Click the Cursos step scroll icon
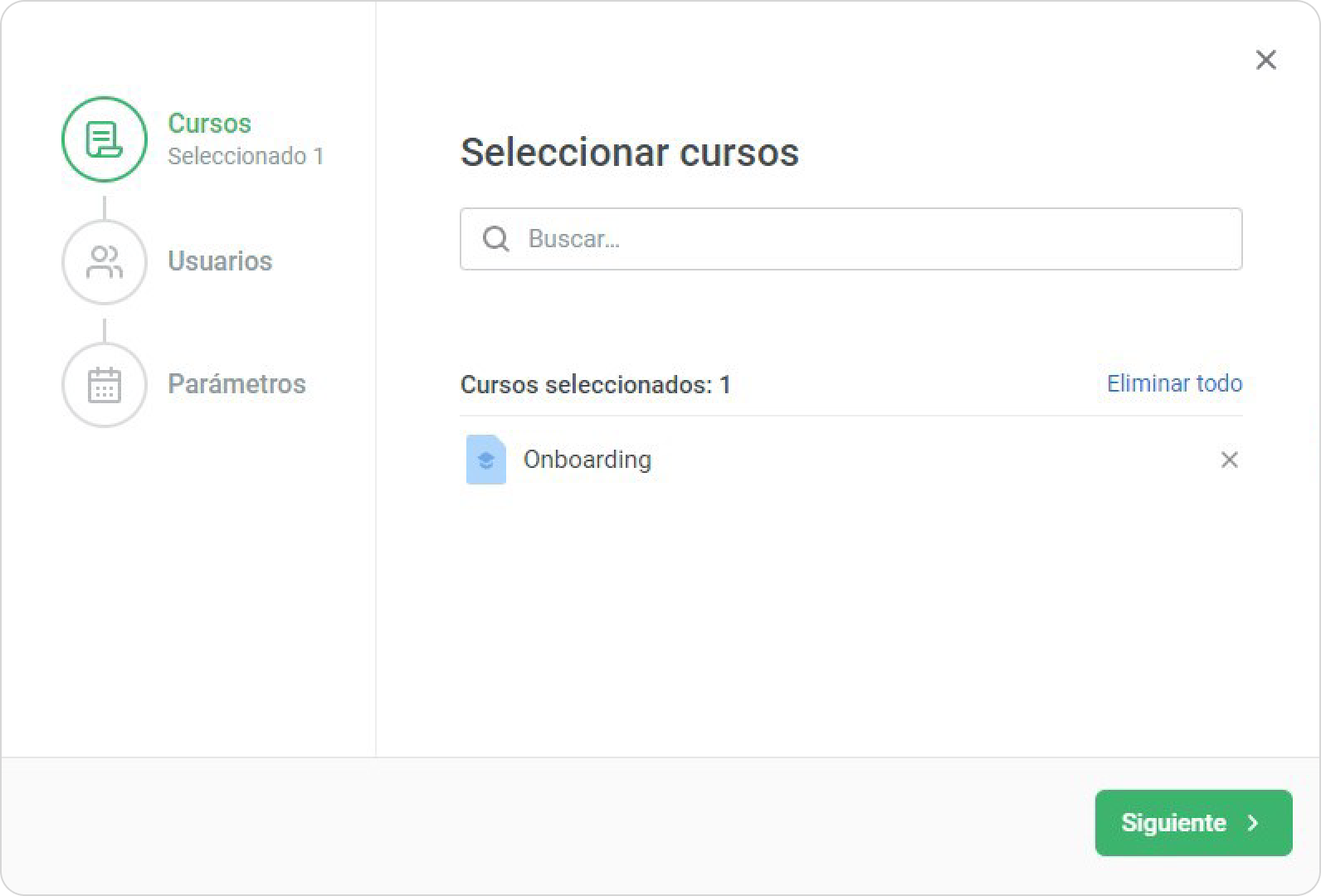The height and width of the screenshot is (896, 1321). click(x=105, y=139)
